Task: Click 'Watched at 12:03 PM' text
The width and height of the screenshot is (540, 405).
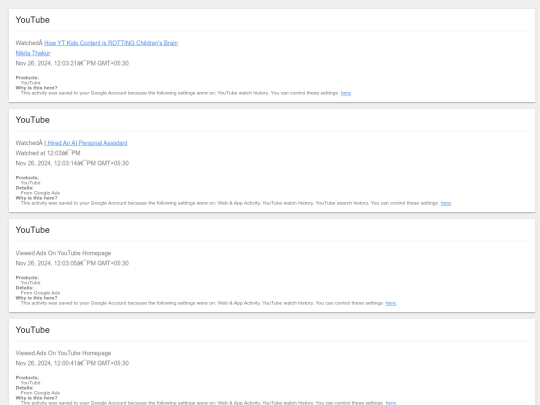Action: click(48, 153)
